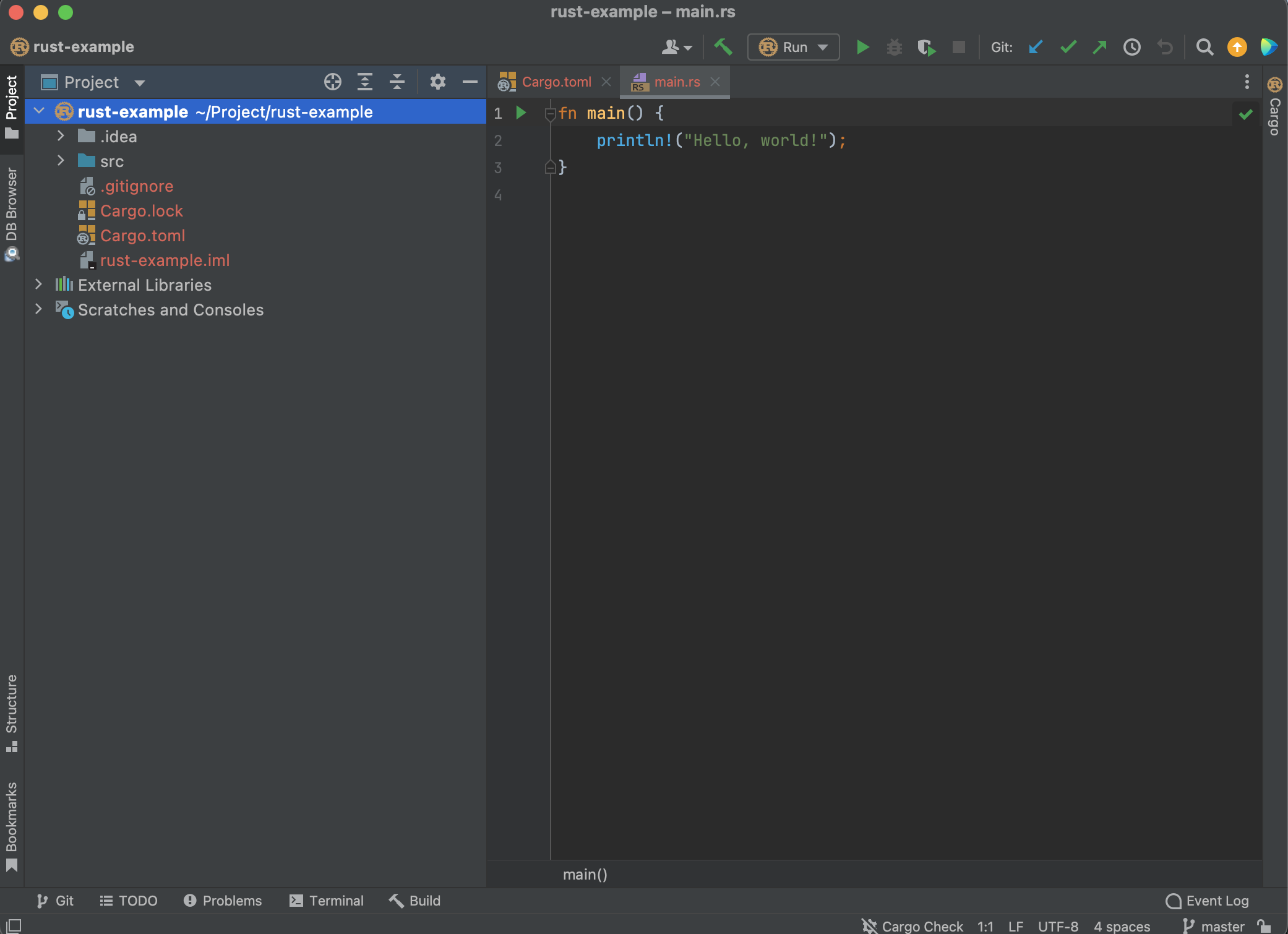Expand External Libraries node
Screen dimensions: 1288x934
coord(38,285)
